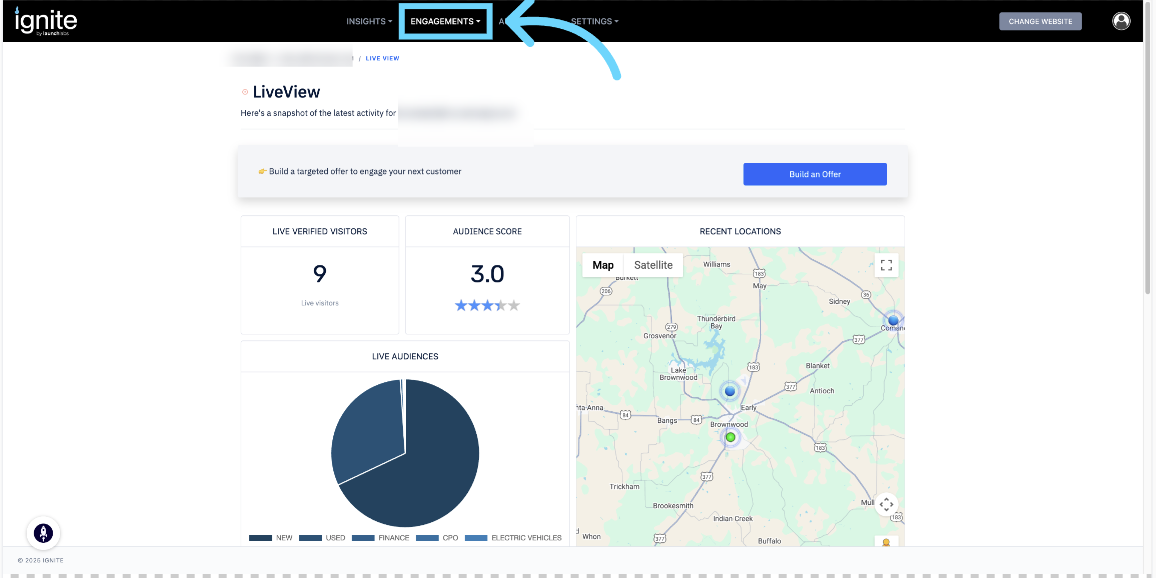Viewport: 1156px width, 578px height.
Task: Click the USED legend color swatch
Action: point(310,538)
